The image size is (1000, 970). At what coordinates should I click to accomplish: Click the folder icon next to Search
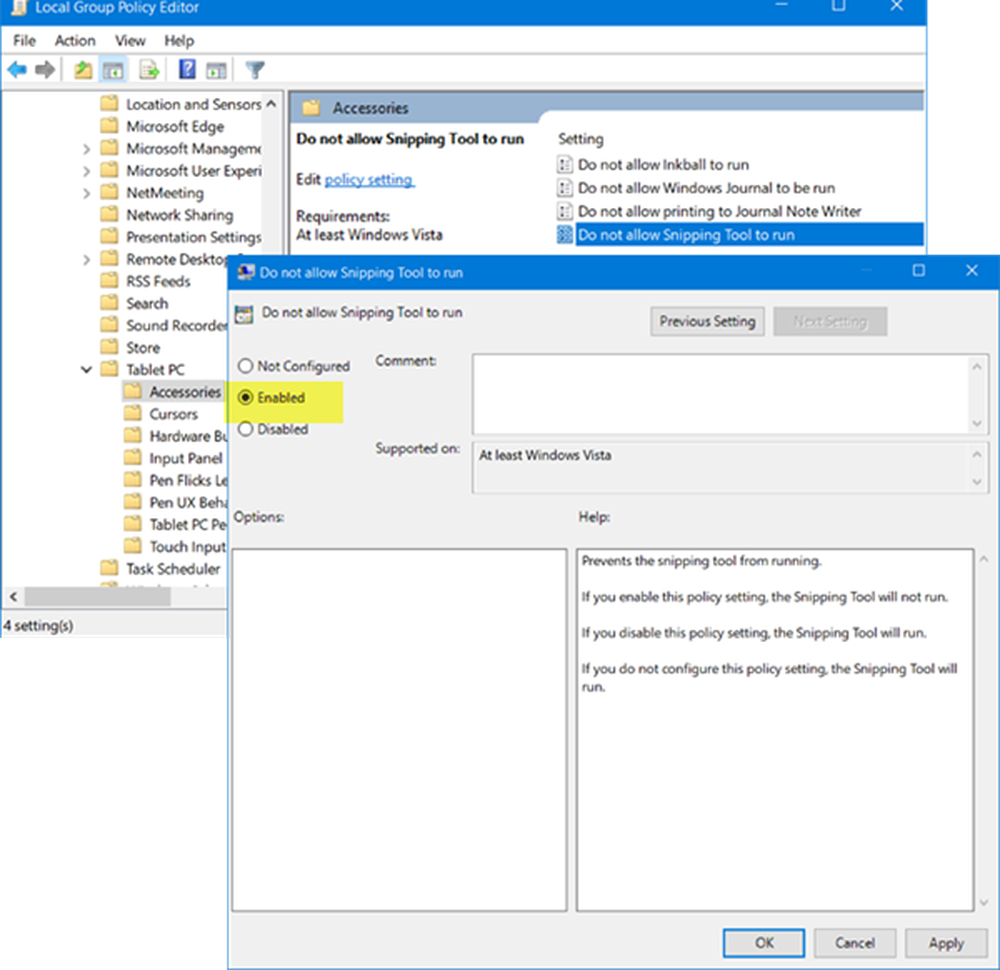pos(110,303)
